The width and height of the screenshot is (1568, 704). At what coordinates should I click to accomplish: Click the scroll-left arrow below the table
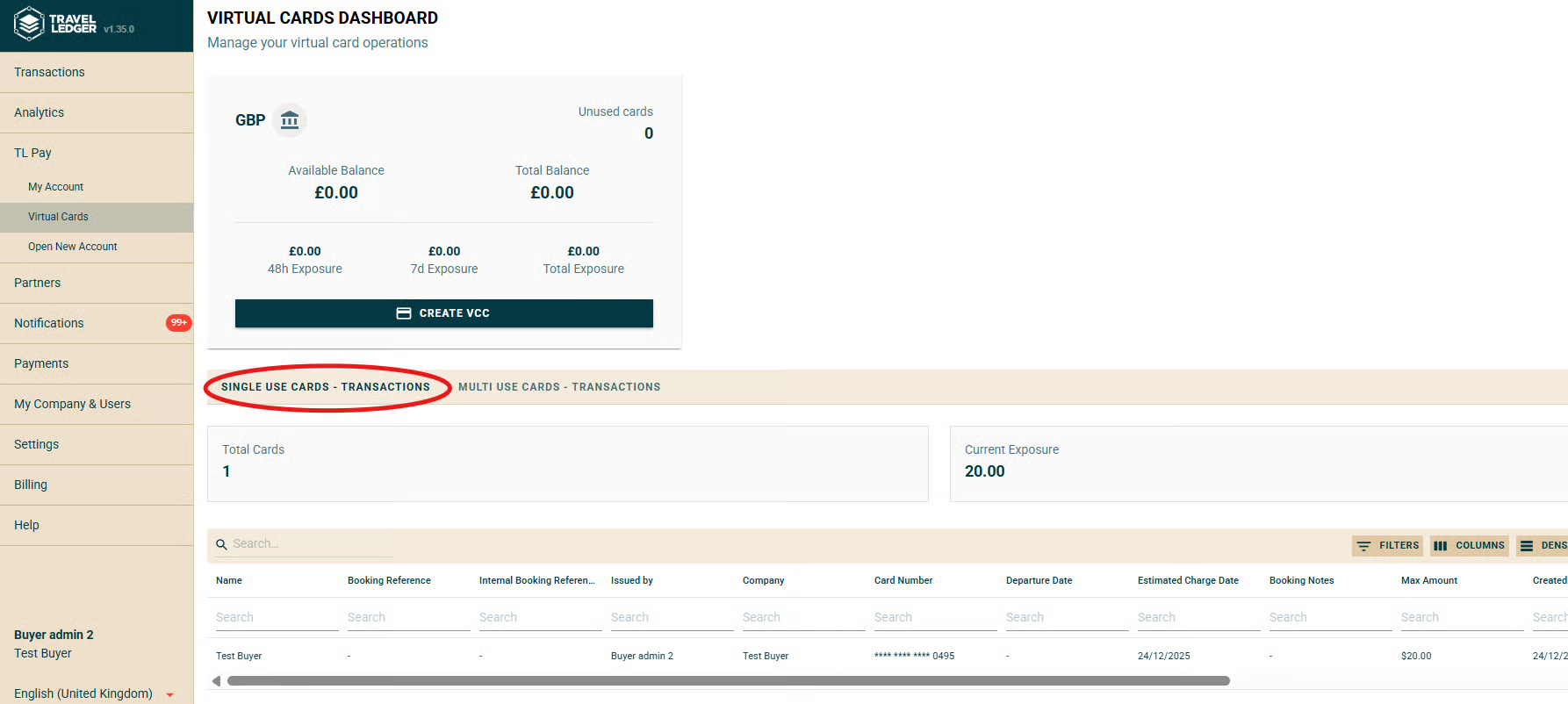point(216,681)
